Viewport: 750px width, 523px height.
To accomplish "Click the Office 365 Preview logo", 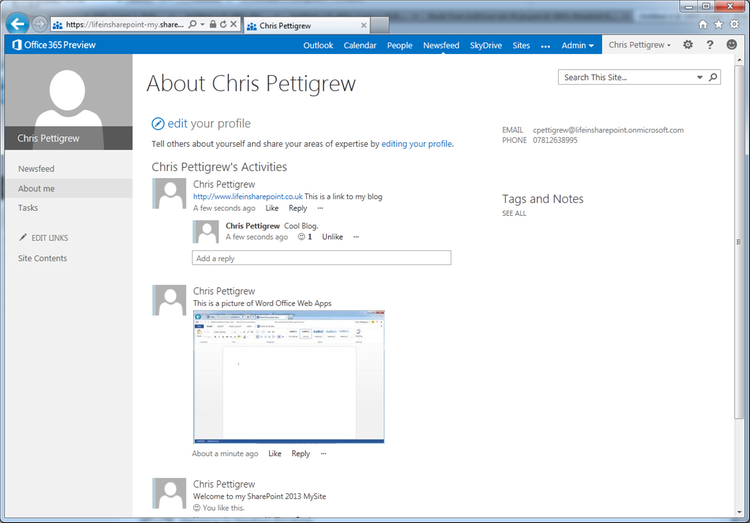I will click(x=54, y=45).
